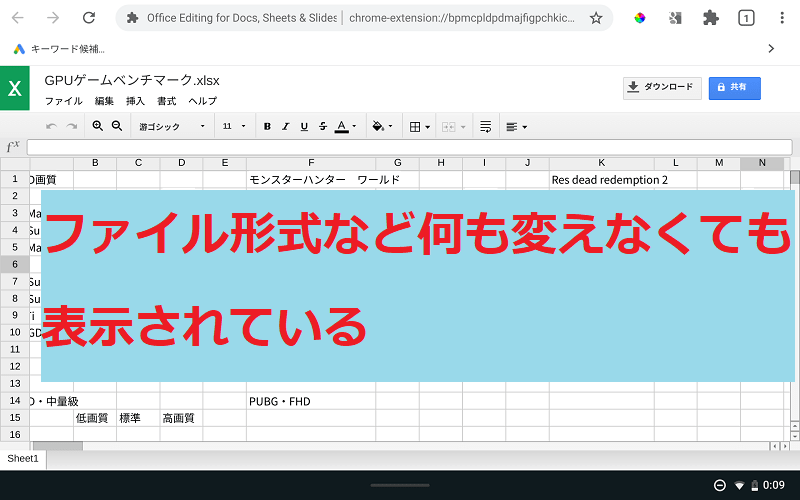Zoom in with the magnifier plus

click(97, 126)
